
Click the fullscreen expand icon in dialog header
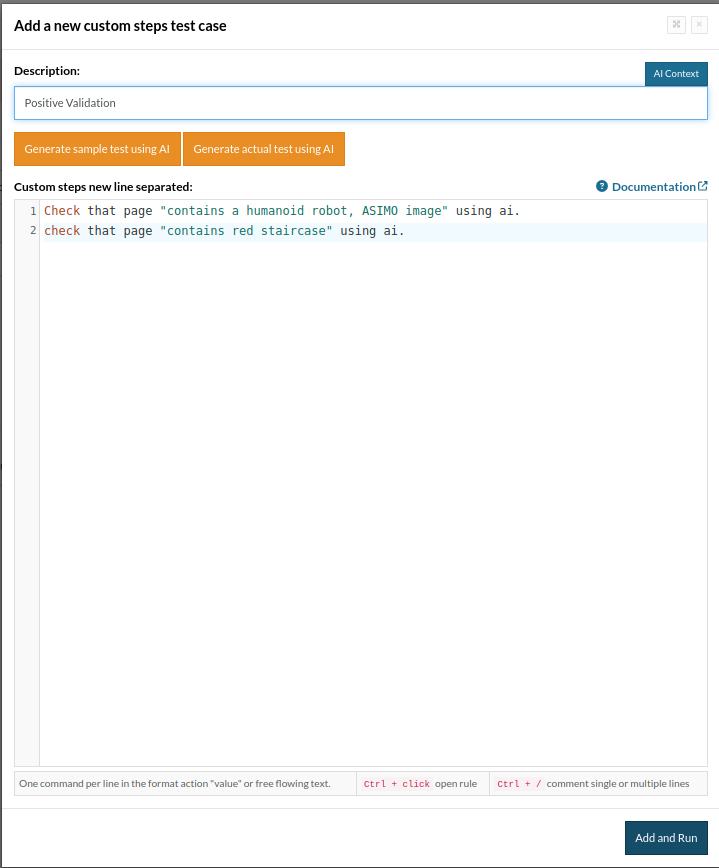coord(676,25)
